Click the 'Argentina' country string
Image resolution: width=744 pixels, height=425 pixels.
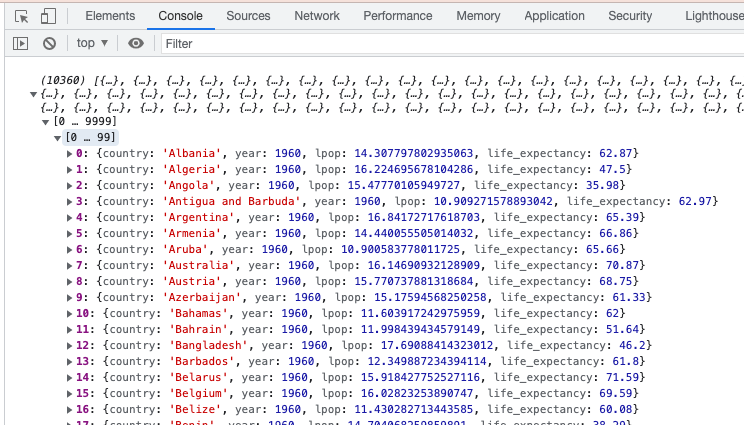(198, 217)
